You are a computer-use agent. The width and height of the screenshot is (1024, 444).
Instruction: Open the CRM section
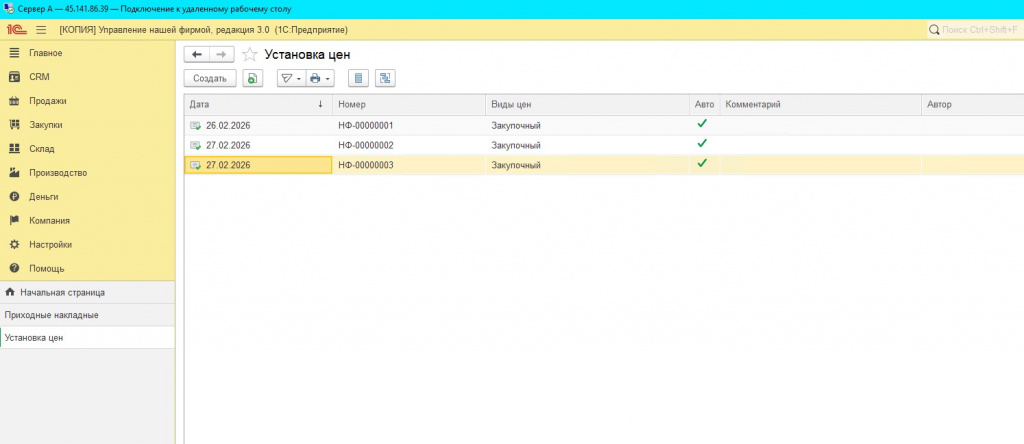point(88,77)
